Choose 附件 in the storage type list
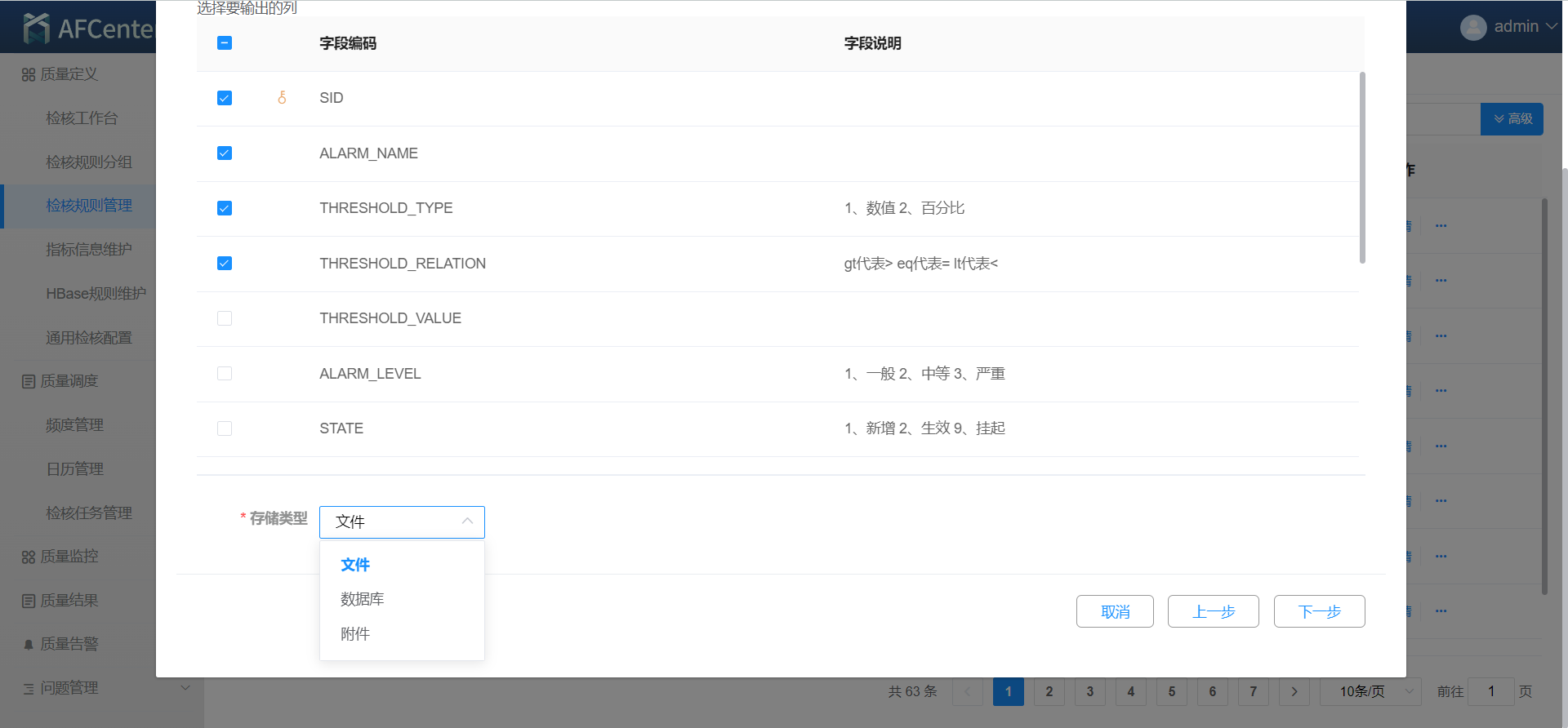Screen dimensions: 1568x728 (355, 634)
